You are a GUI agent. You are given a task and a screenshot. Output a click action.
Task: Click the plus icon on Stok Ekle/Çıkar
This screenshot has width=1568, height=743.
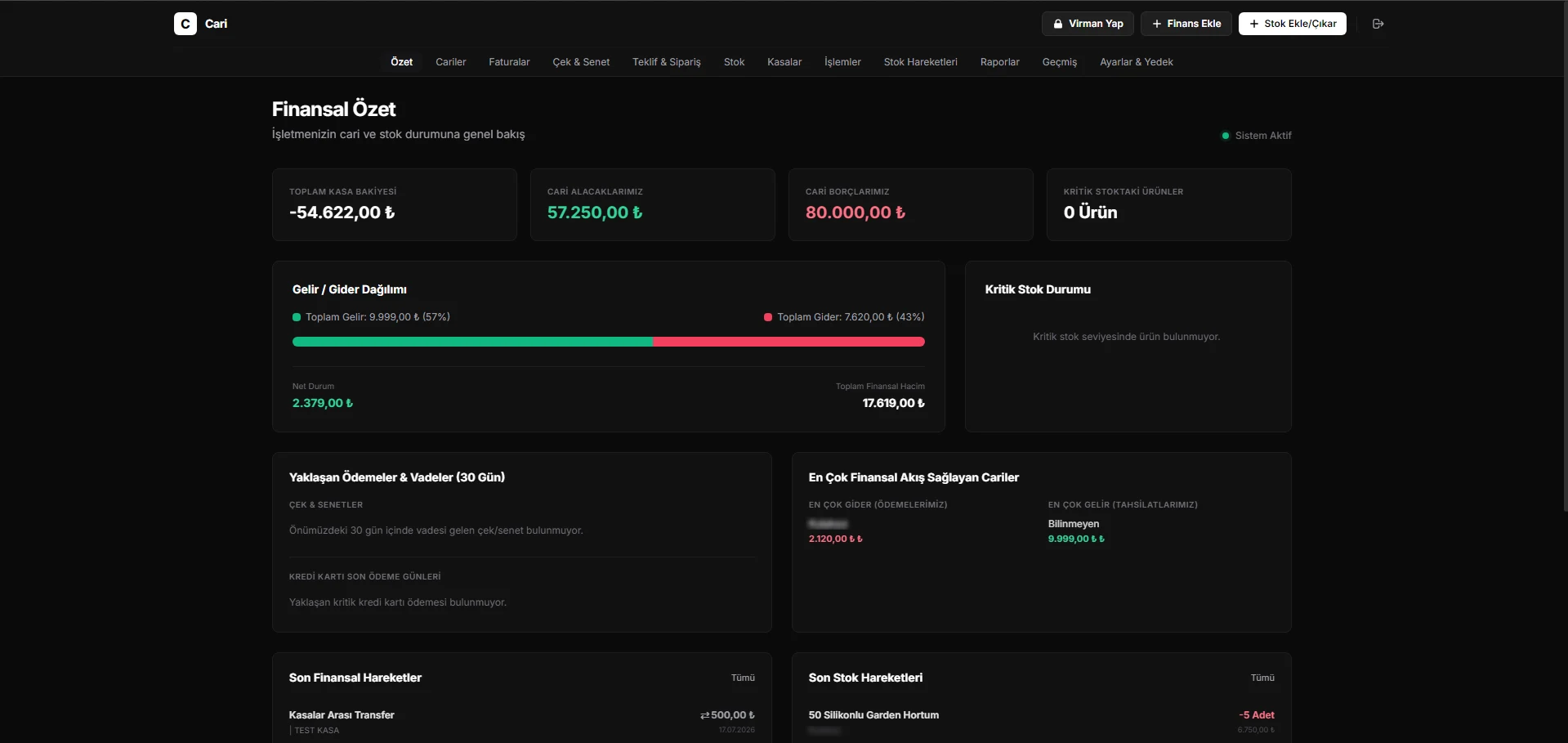(x=1253, y=24)
